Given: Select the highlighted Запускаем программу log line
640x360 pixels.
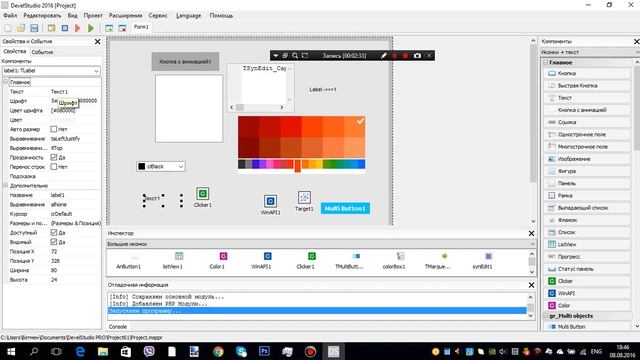Looking at the screenshot, I should 317,311.
